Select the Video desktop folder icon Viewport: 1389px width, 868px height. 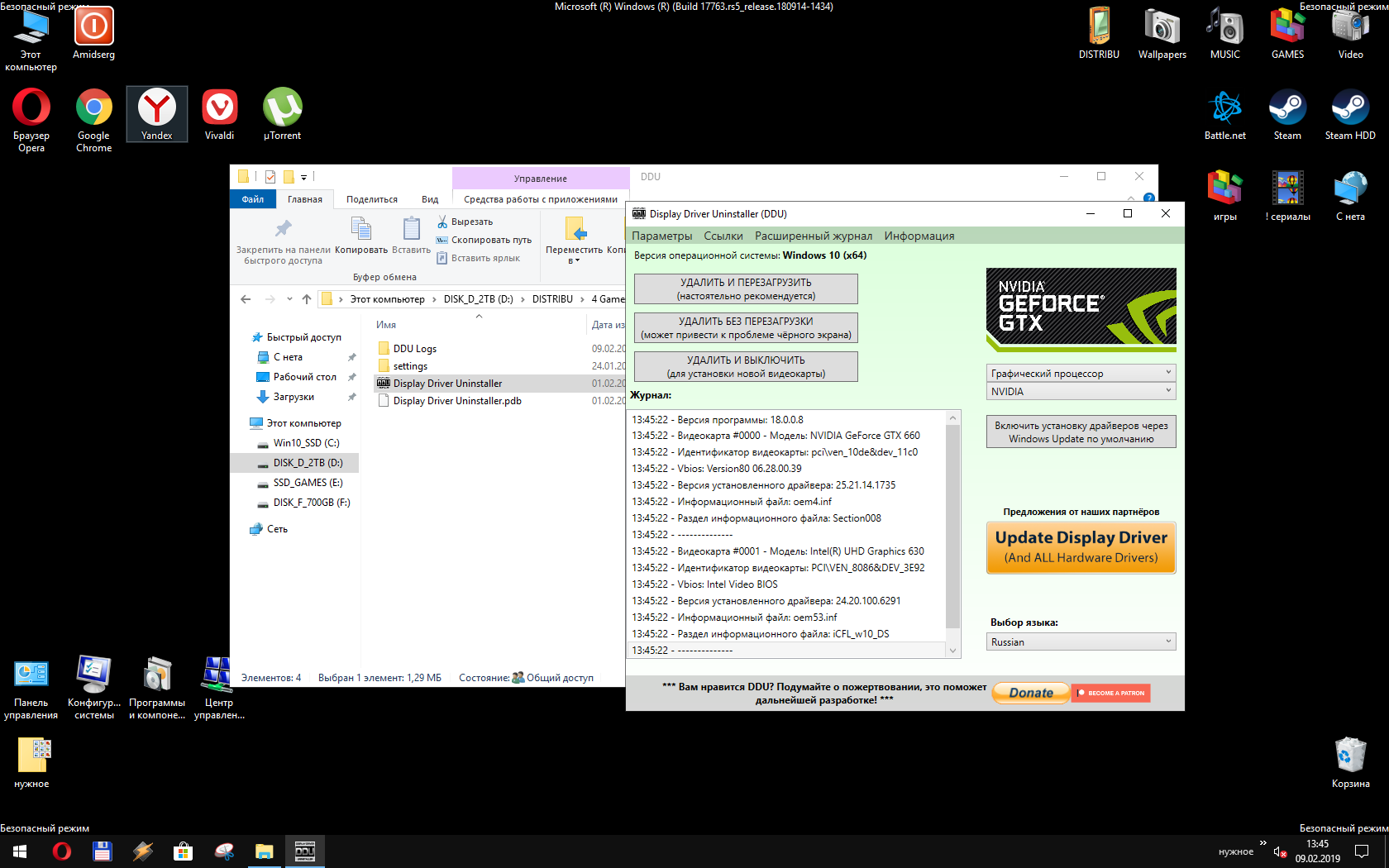coord(1351,33)
